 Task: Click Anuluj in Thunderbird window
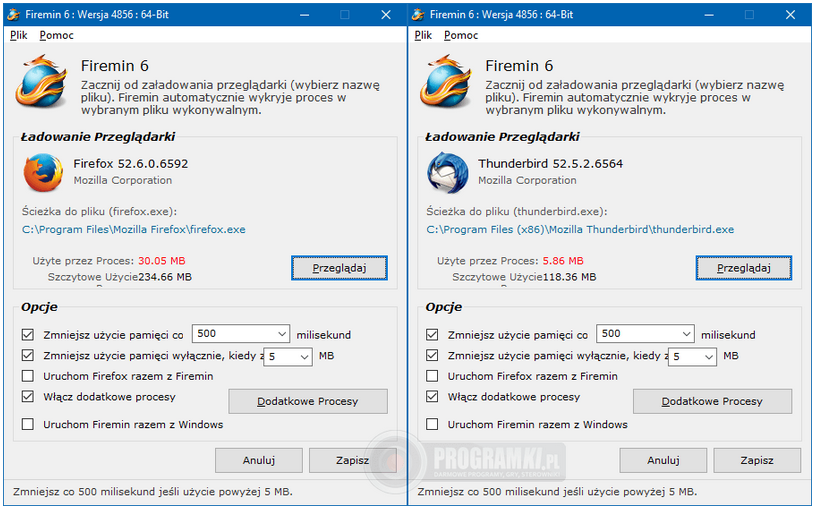point(663,460)
